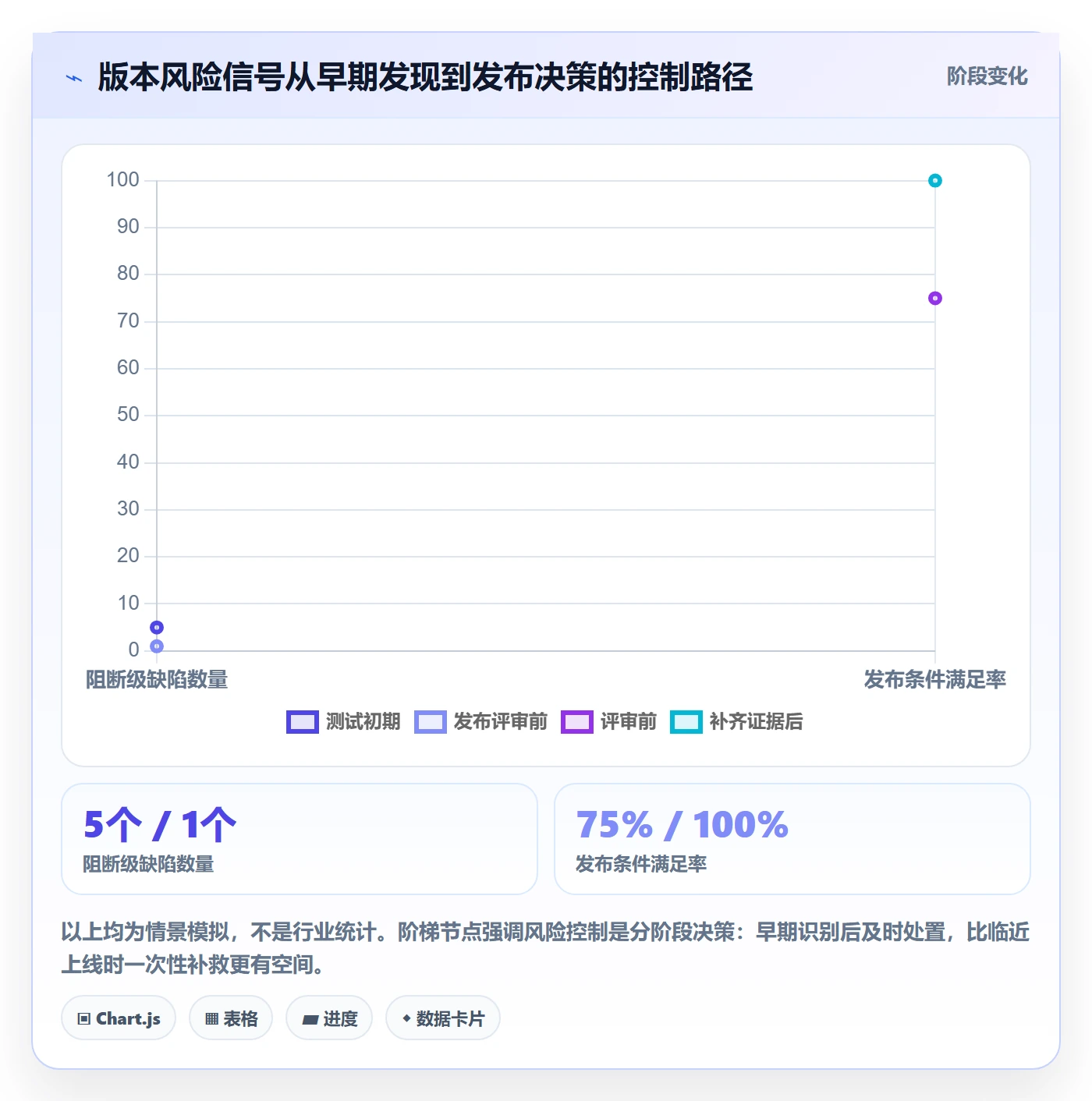Click the 测试初期 legend label
The width and height of the screenshot is (1092, 1101).
tap(363, 722)
